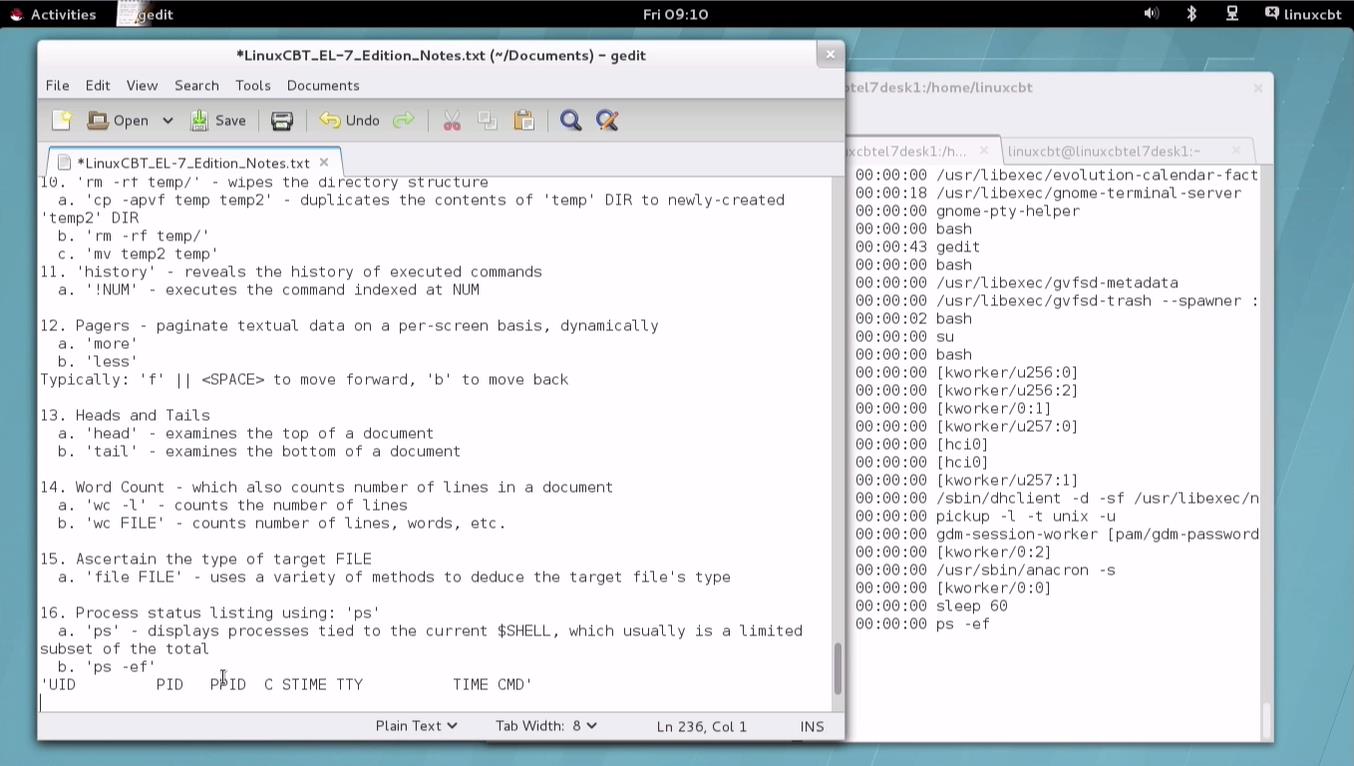This screenshot has height=766, width=1354.
Task: Click line '15. Ascertain the type'
Action: pos(206,559)
